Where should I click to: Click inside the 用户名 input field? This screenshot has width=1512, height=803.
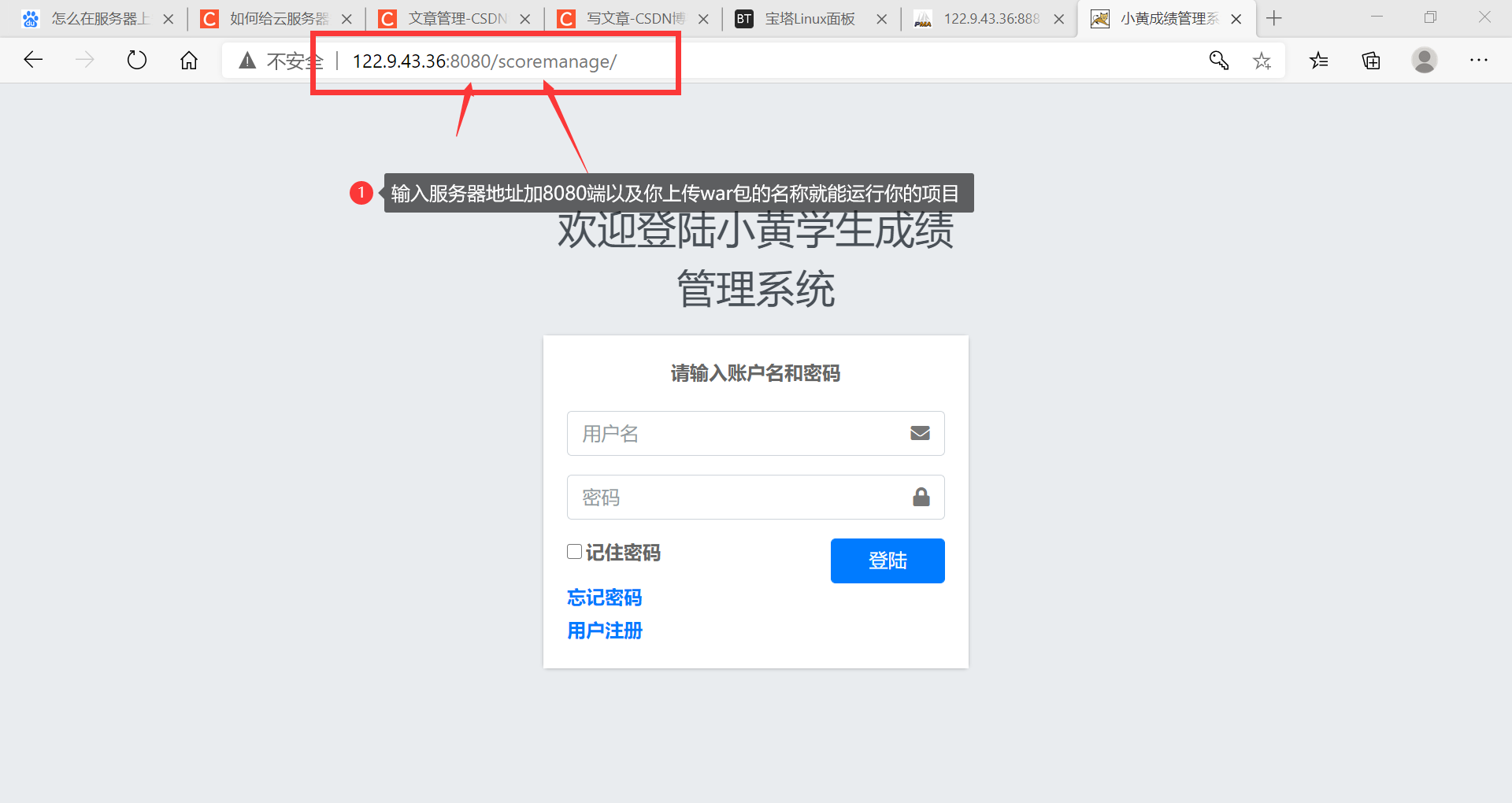732,433
